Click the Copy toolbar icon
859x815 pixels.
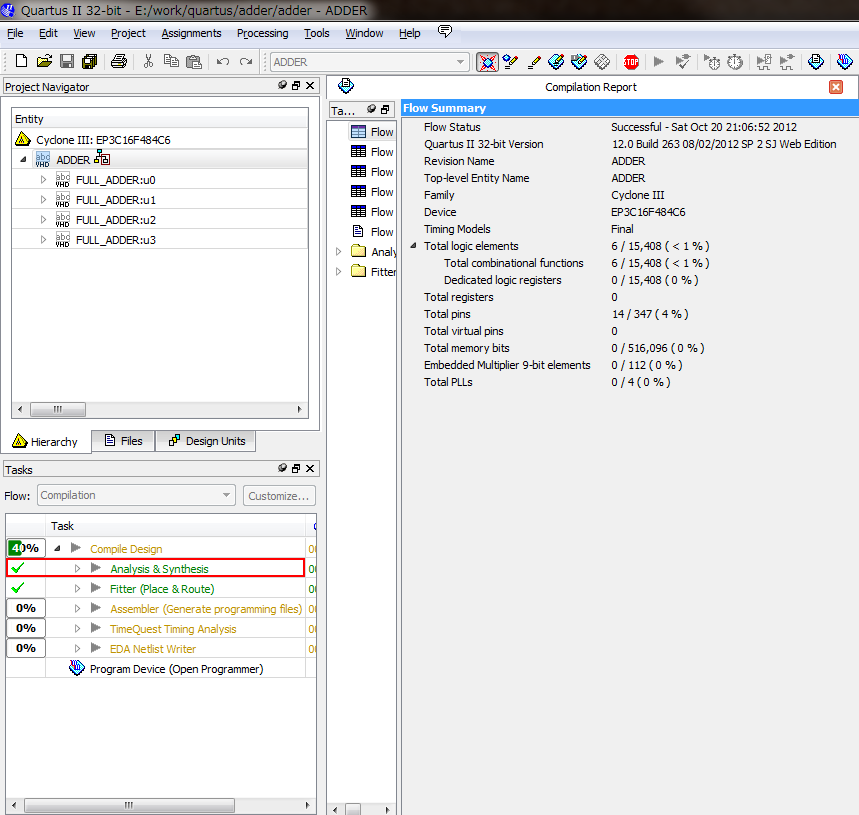(x=171, y=61)
